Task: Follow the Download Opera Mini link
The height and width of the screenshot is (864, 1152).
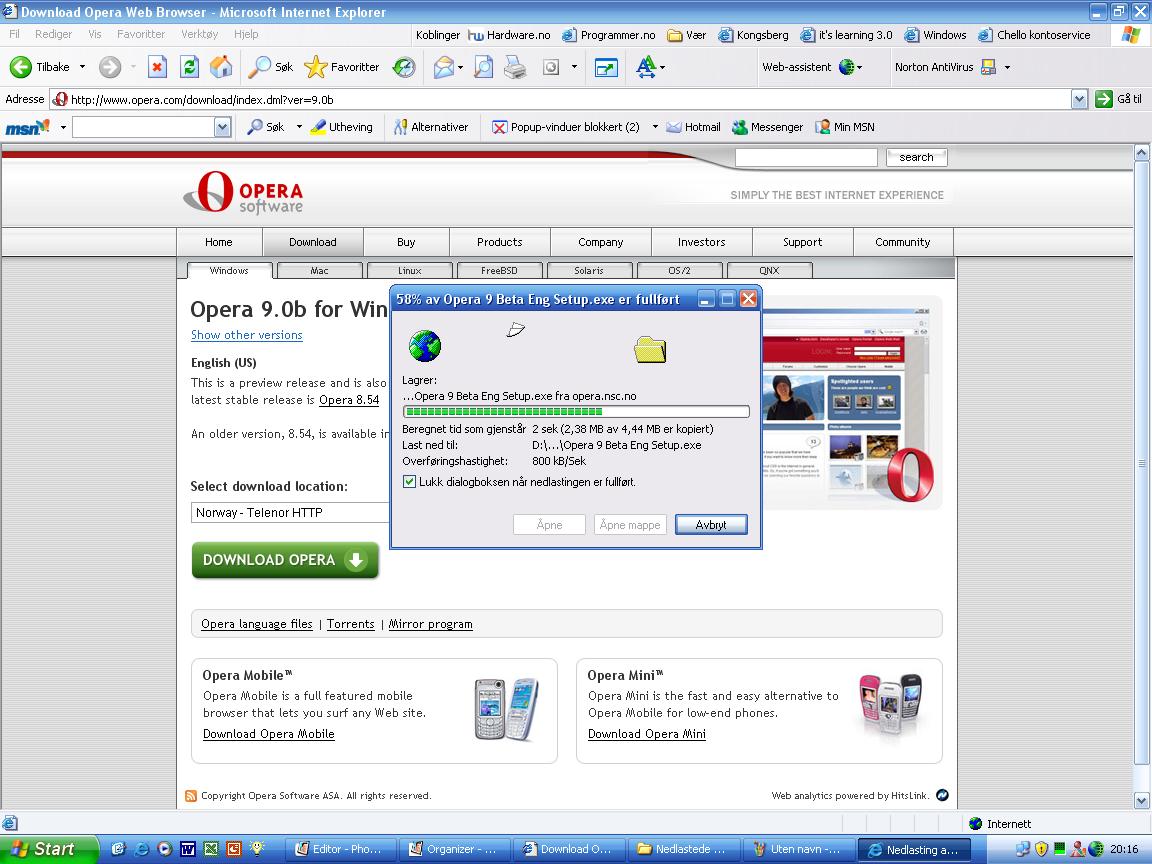Action: click(x=647, y=734)
